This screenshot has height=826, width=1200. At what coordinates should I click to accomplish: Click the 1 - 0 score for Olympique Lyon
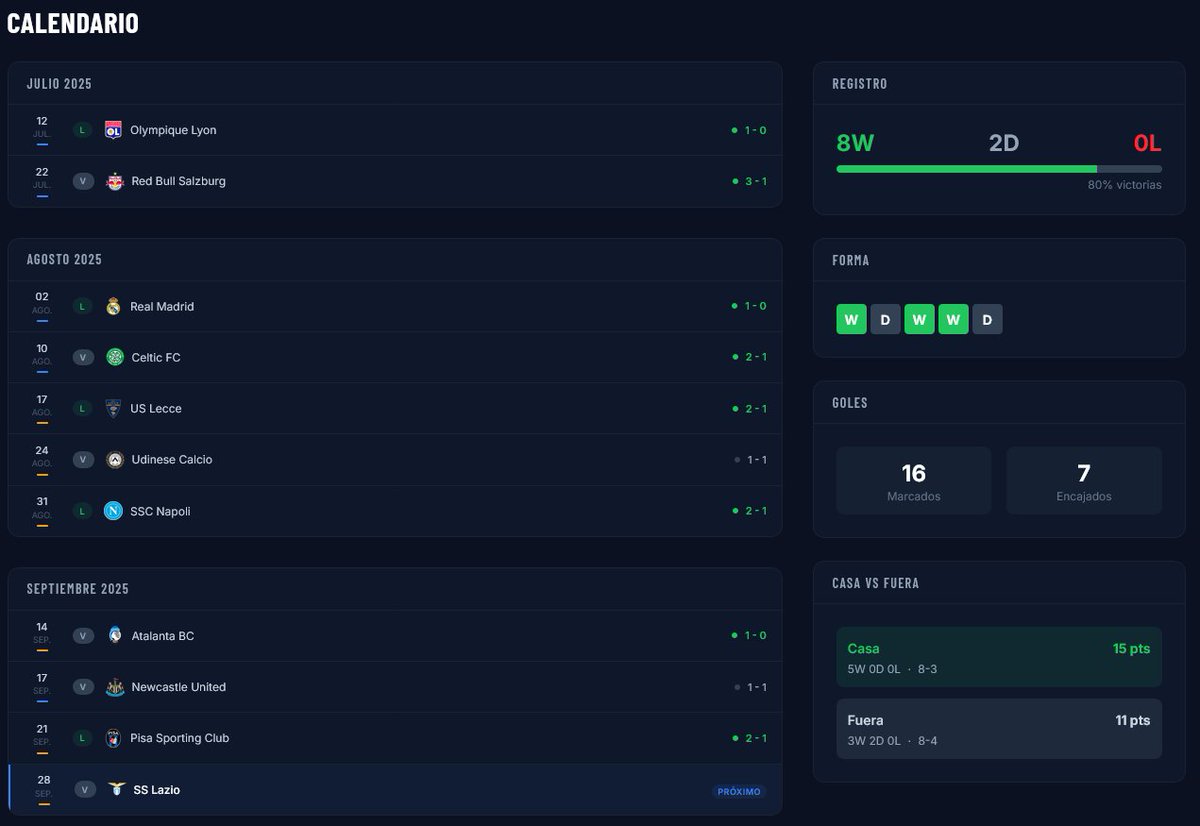pos(755,130)
